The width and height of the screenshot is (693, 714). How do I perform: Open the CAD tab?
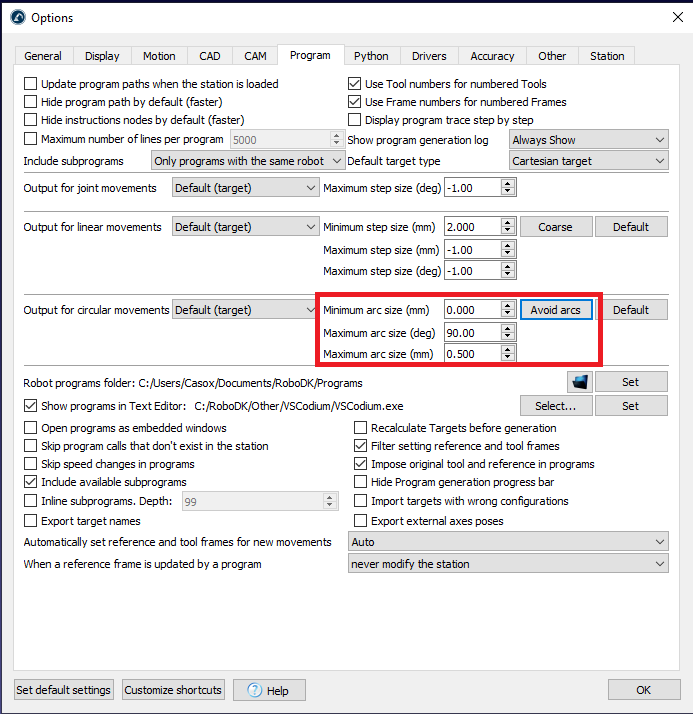tap(209, 56)
